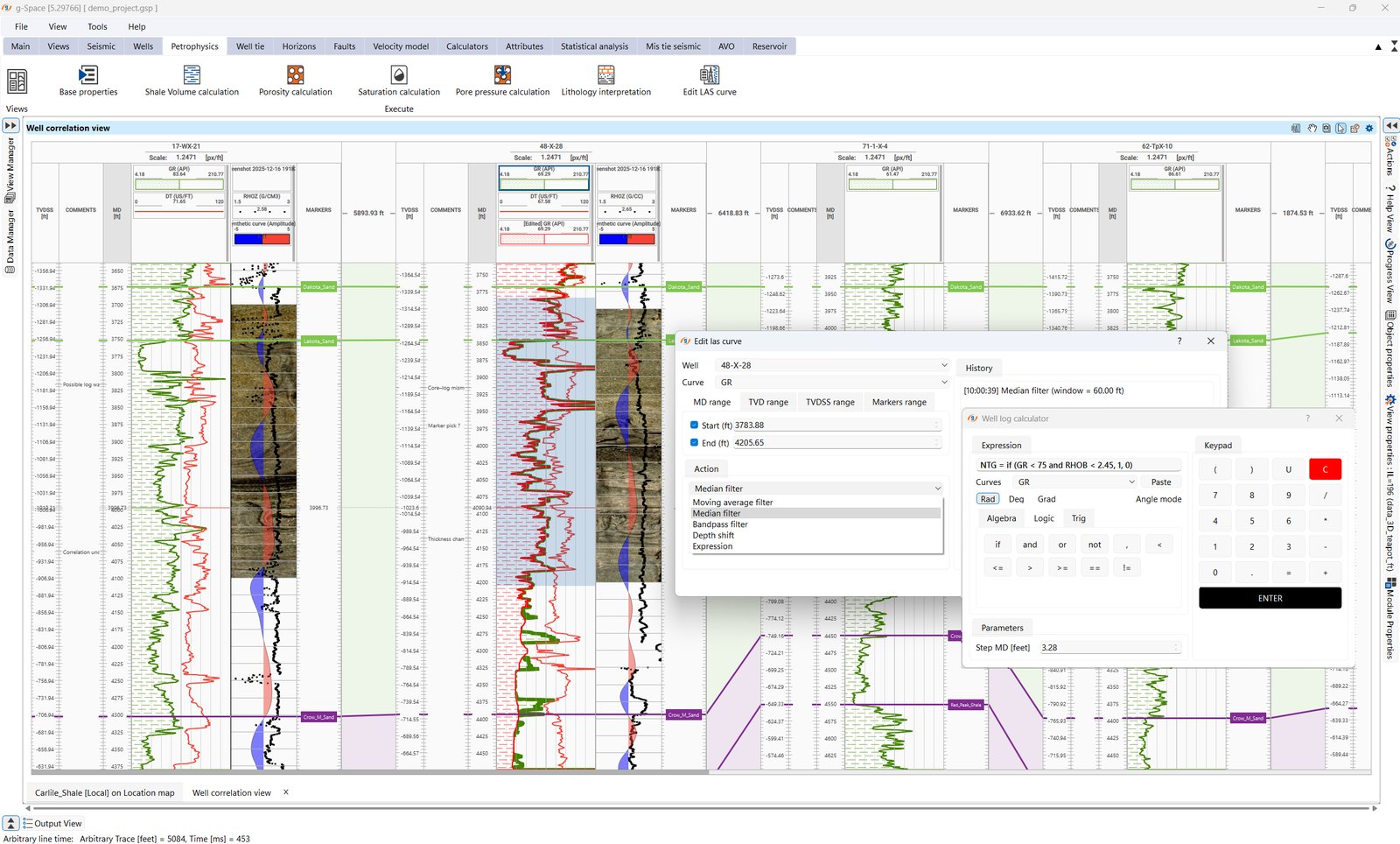The width and height of the screenshot is (1400, 844).
Task: Expand left panel with double-arrow button
Action: (x=10, y=125)
